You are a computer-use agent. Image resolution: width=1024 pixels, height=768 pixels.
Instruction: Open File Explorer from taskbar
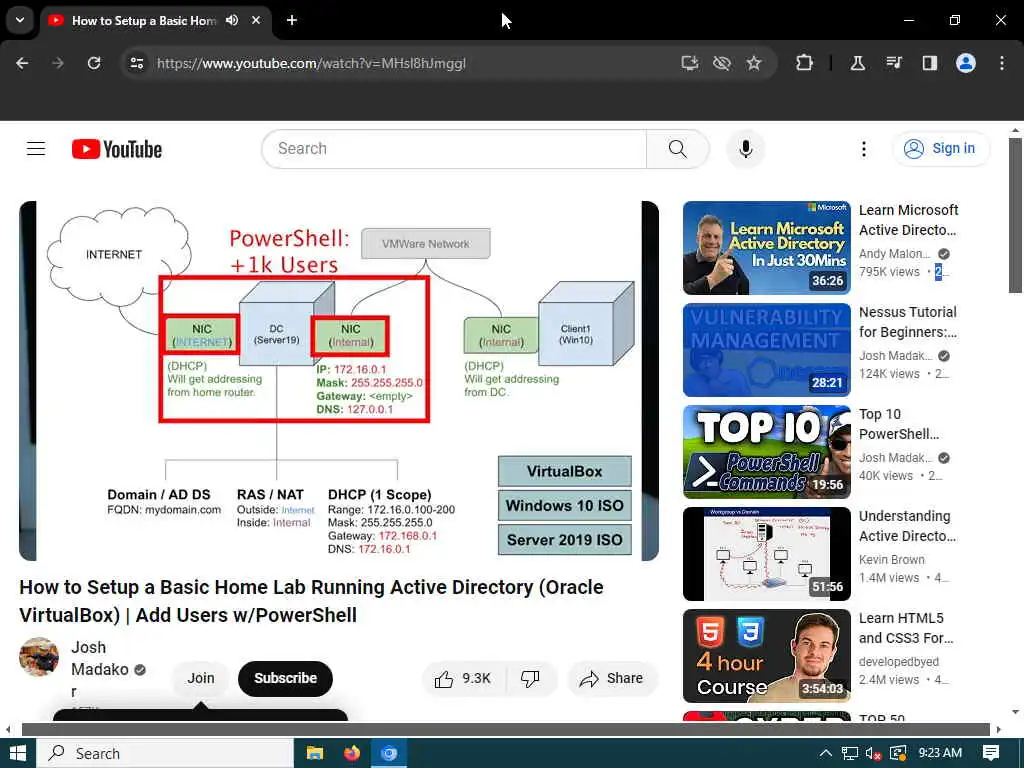click(315, 754)
